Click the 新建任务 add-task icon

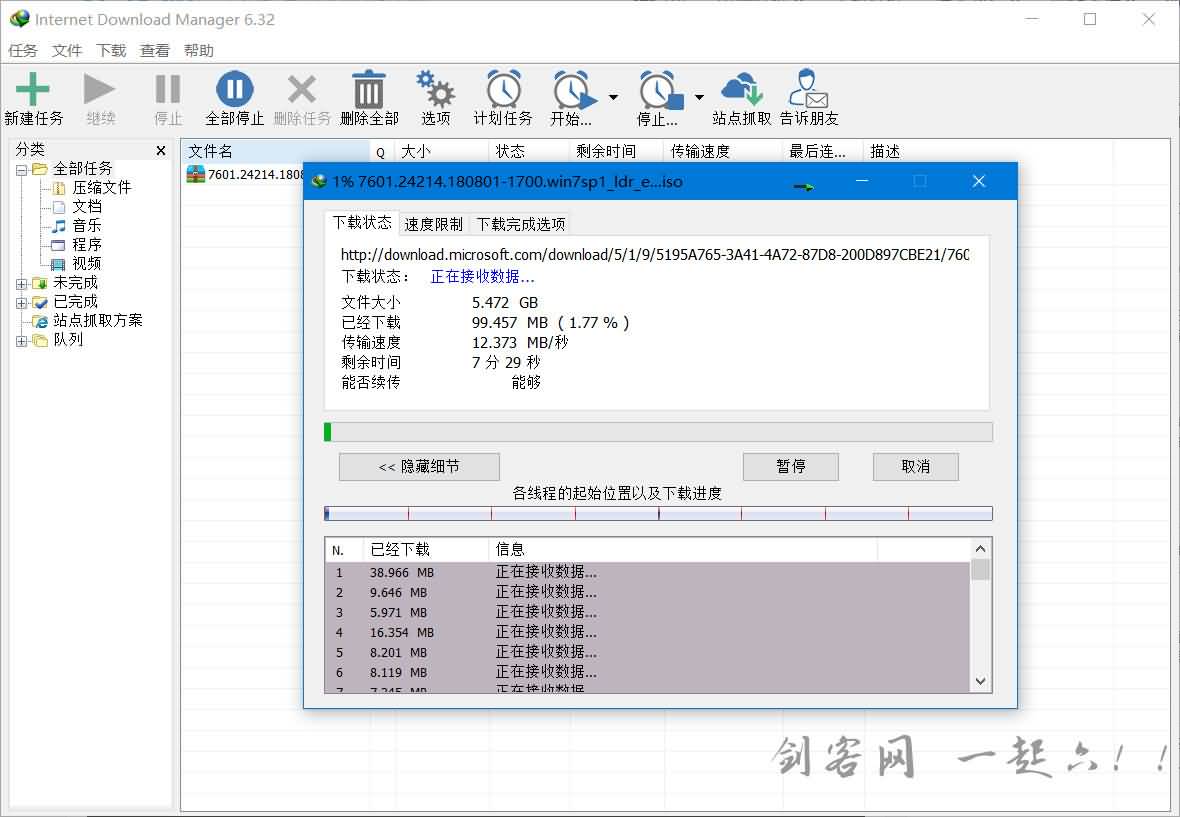pos(32,89)
